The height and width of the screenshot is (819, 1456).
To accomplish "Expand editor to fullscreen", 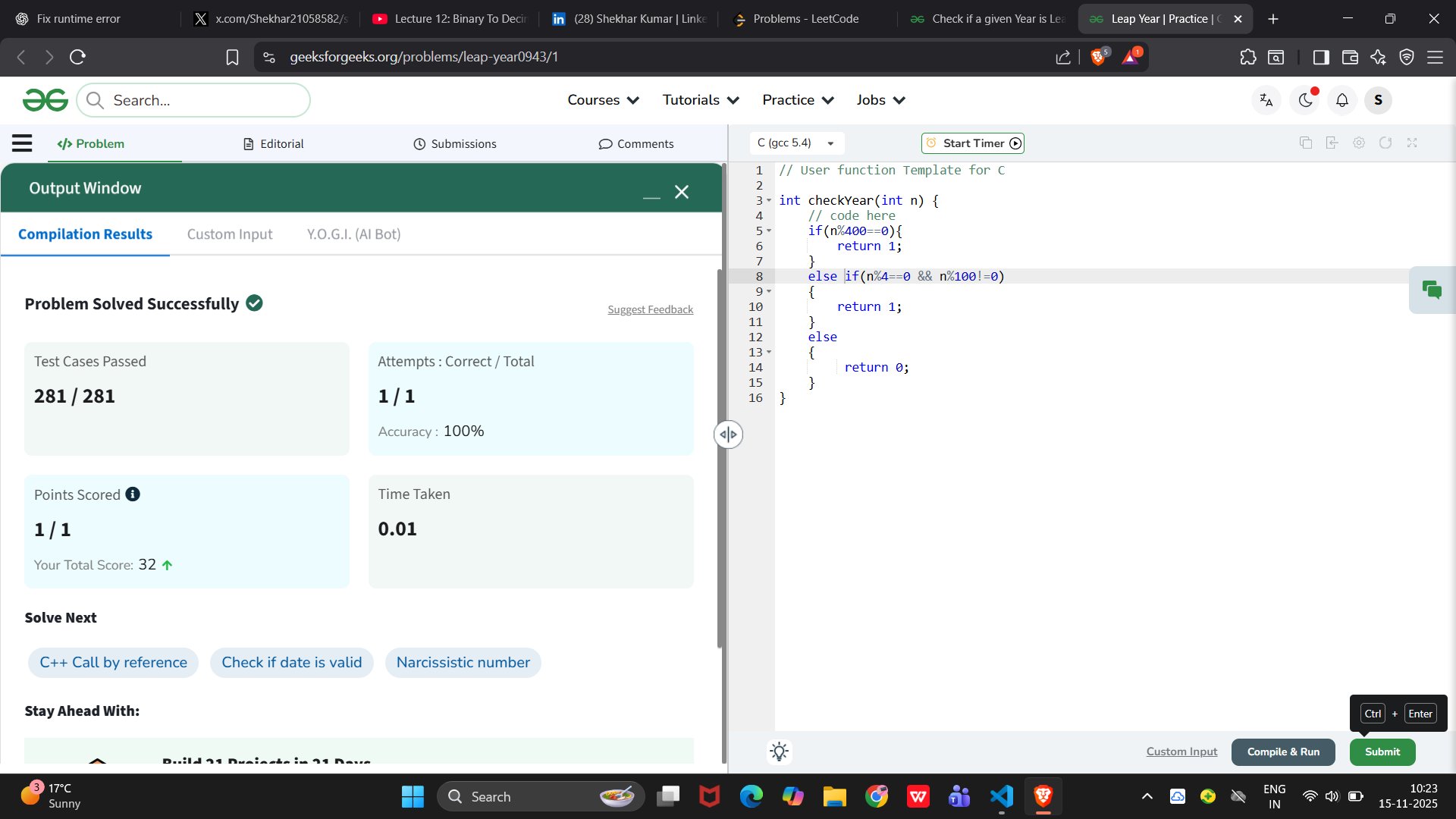I will pos(1412,143).
